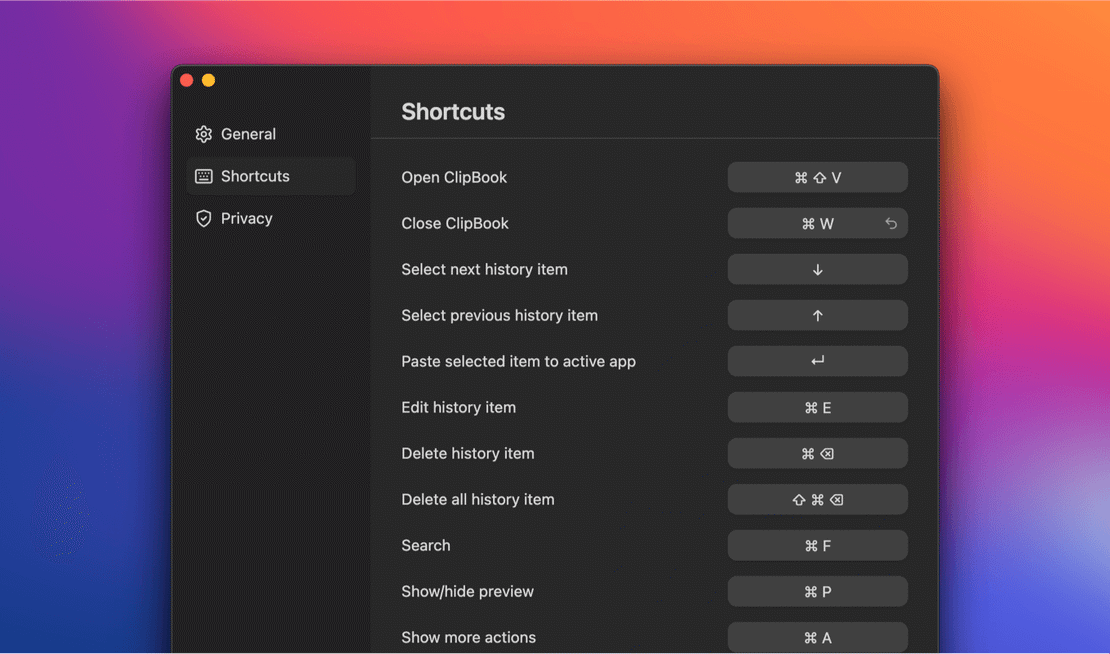This screenshot has width=1110, height=654.
Task: Edit the Paste selected item shortcut field
Action: (818, 362)
